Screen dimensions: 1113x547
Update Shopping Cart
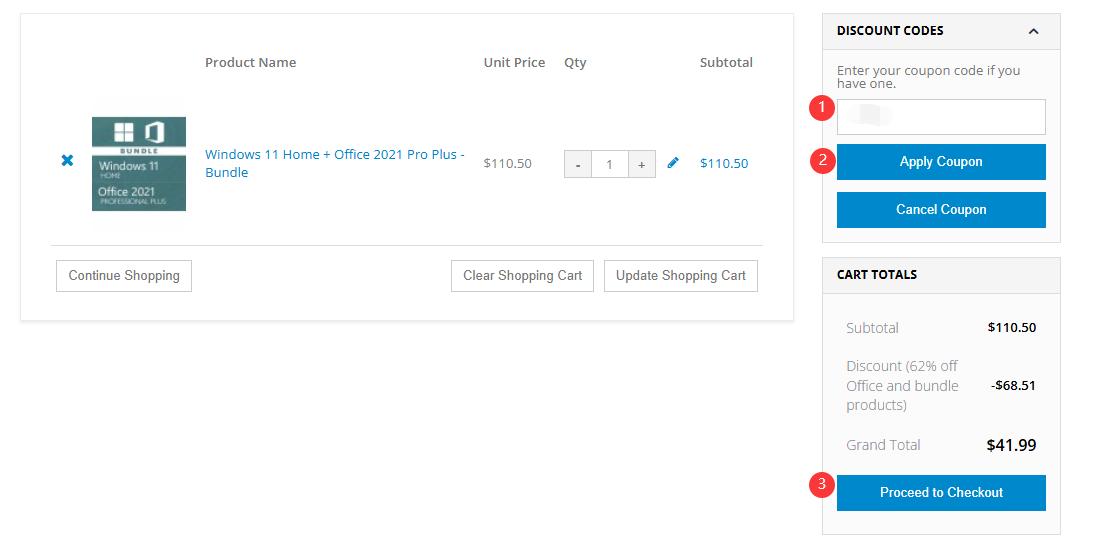point(681,276)
